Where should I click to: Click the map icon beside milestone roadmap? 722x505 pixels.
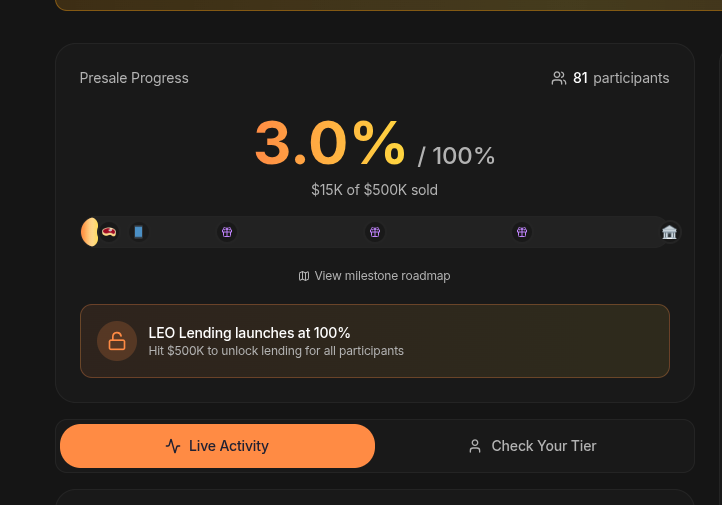pyautogui.click(x=304, y=276)
